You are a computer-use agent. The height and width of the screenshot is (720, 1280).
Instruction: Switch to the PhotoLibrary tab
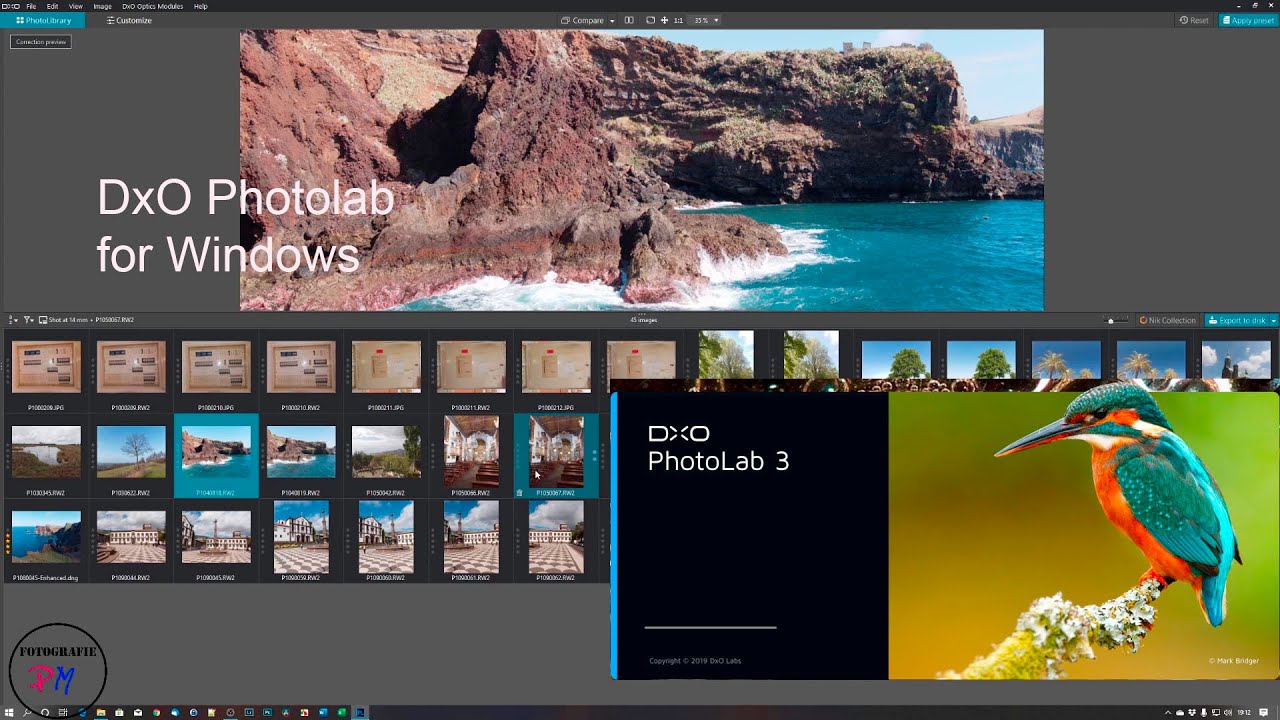44,20
